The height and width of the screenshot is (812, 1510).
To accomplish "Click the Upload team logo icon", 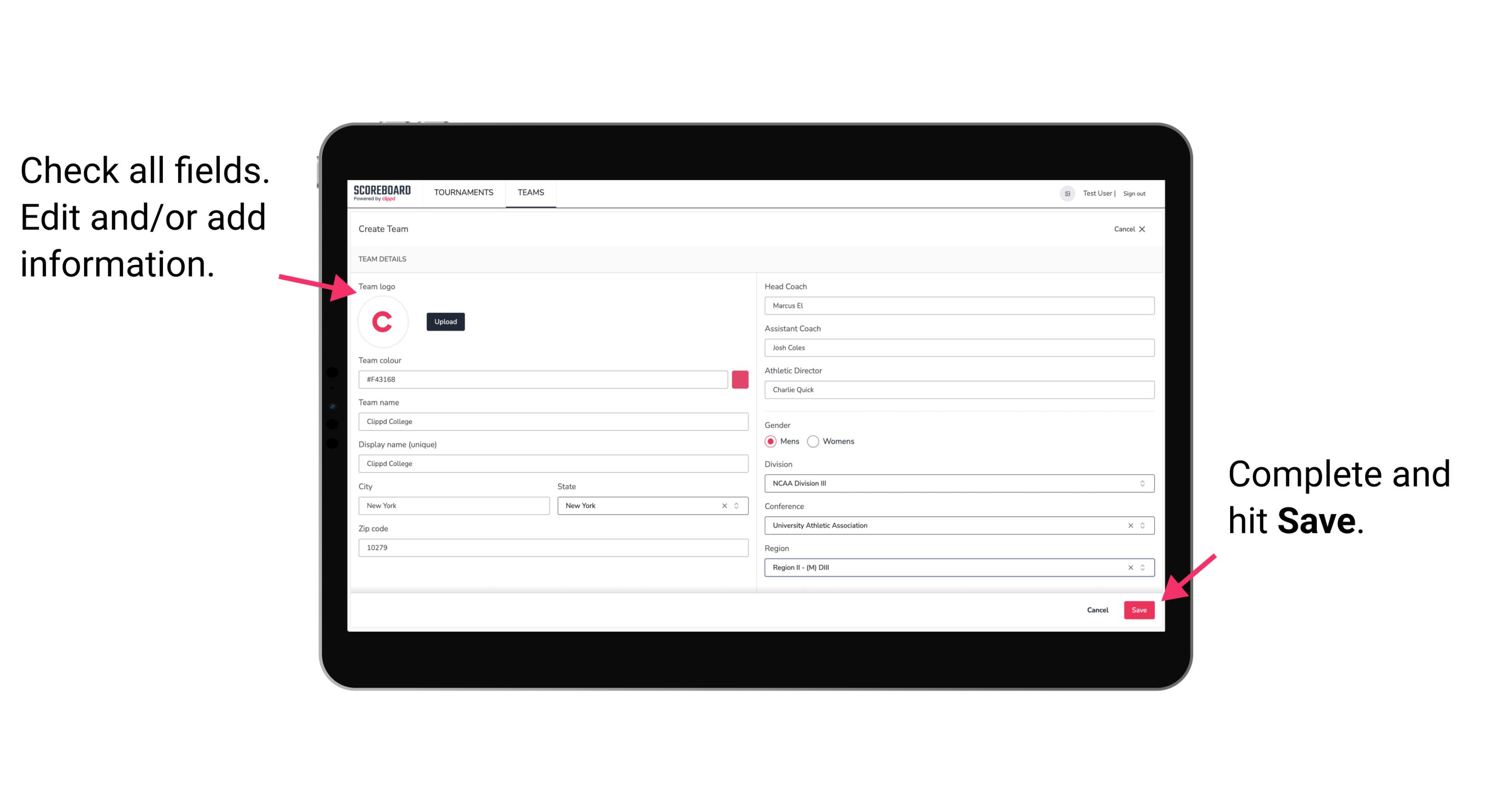I will [445, 321].
